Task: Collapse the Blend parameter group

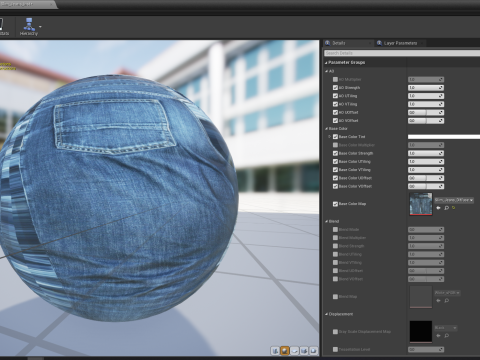Action: pyautogui.click(x=326, y=221)
